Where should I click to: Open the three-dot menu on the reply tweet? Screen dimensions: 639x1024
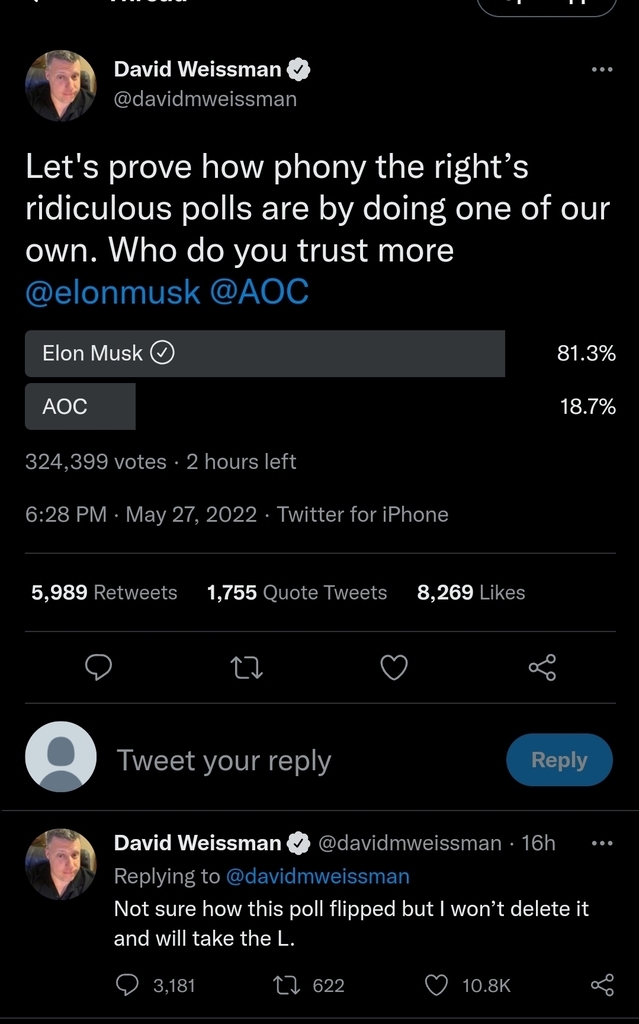[x=601, y=843]
